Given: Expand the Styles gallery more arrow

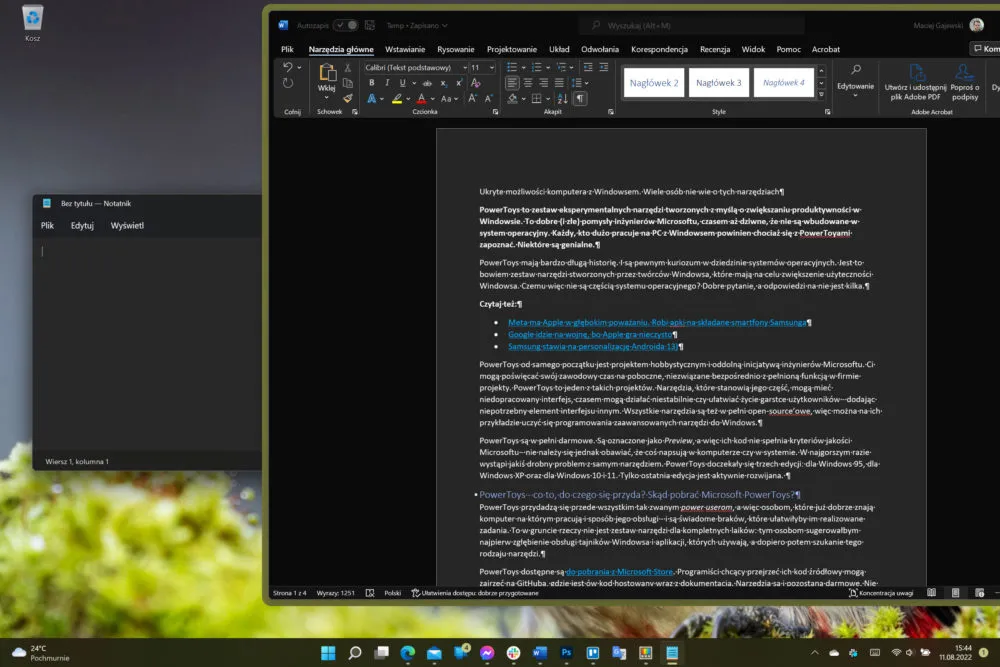Looking at the screenshot, I should pos(821,94).
